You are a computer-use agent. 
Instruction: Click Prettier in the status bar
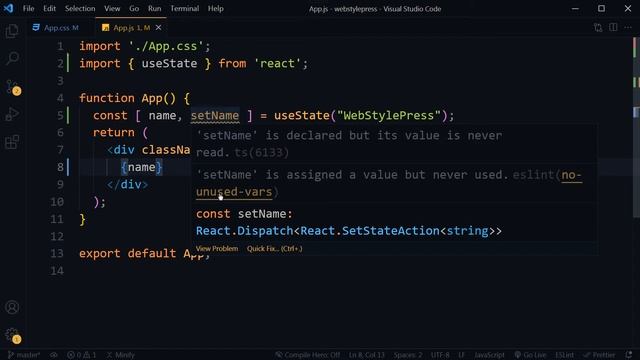click(x=599, y=355)
